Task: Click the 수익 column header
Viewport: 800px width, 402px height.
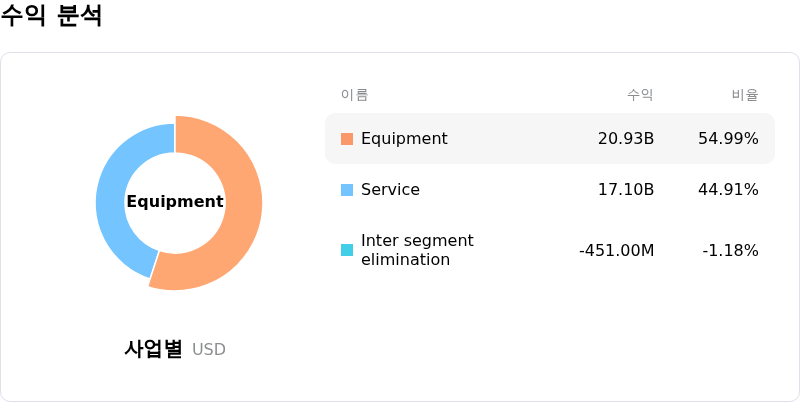Action: click(640, 95)
